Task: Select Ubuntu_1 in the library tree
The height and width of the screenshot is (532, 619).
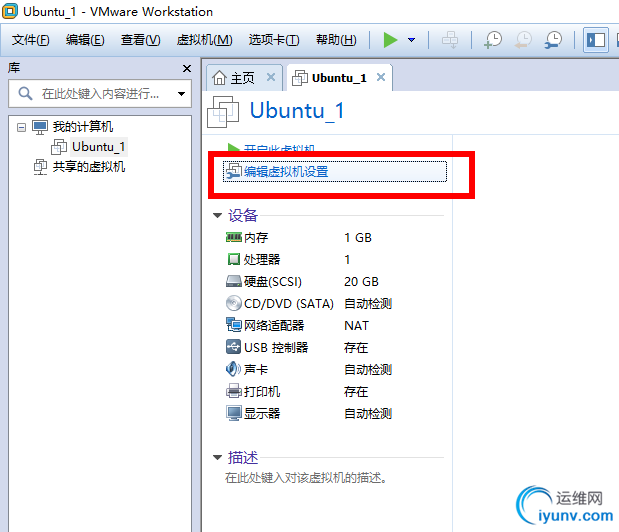Action: [x=98, y=147]
